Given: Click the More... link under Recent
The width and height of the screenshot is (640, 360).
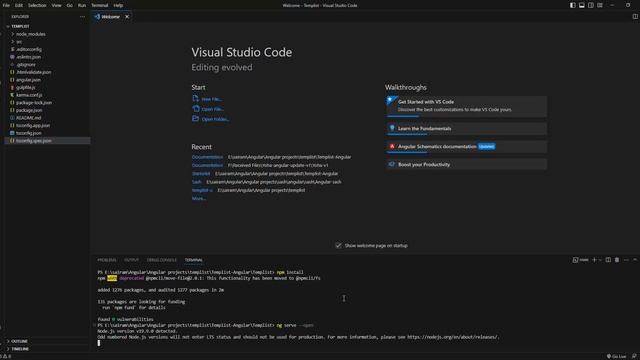Looking at the screenshot, I should coord(199,198).
